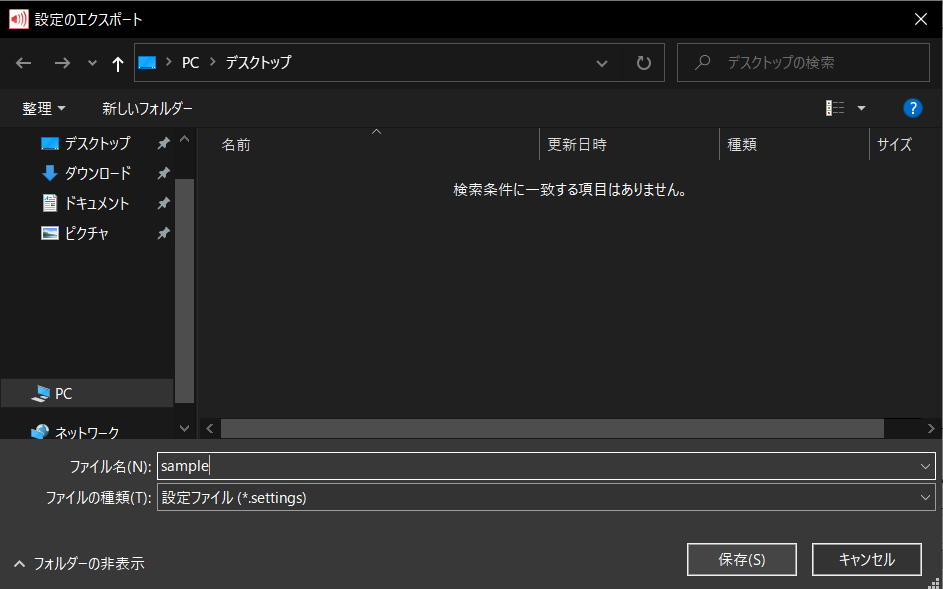Click the pin icon beside ドキュメント
The height and width of the screenshot is (589, 943).
(x=163, y=203)
